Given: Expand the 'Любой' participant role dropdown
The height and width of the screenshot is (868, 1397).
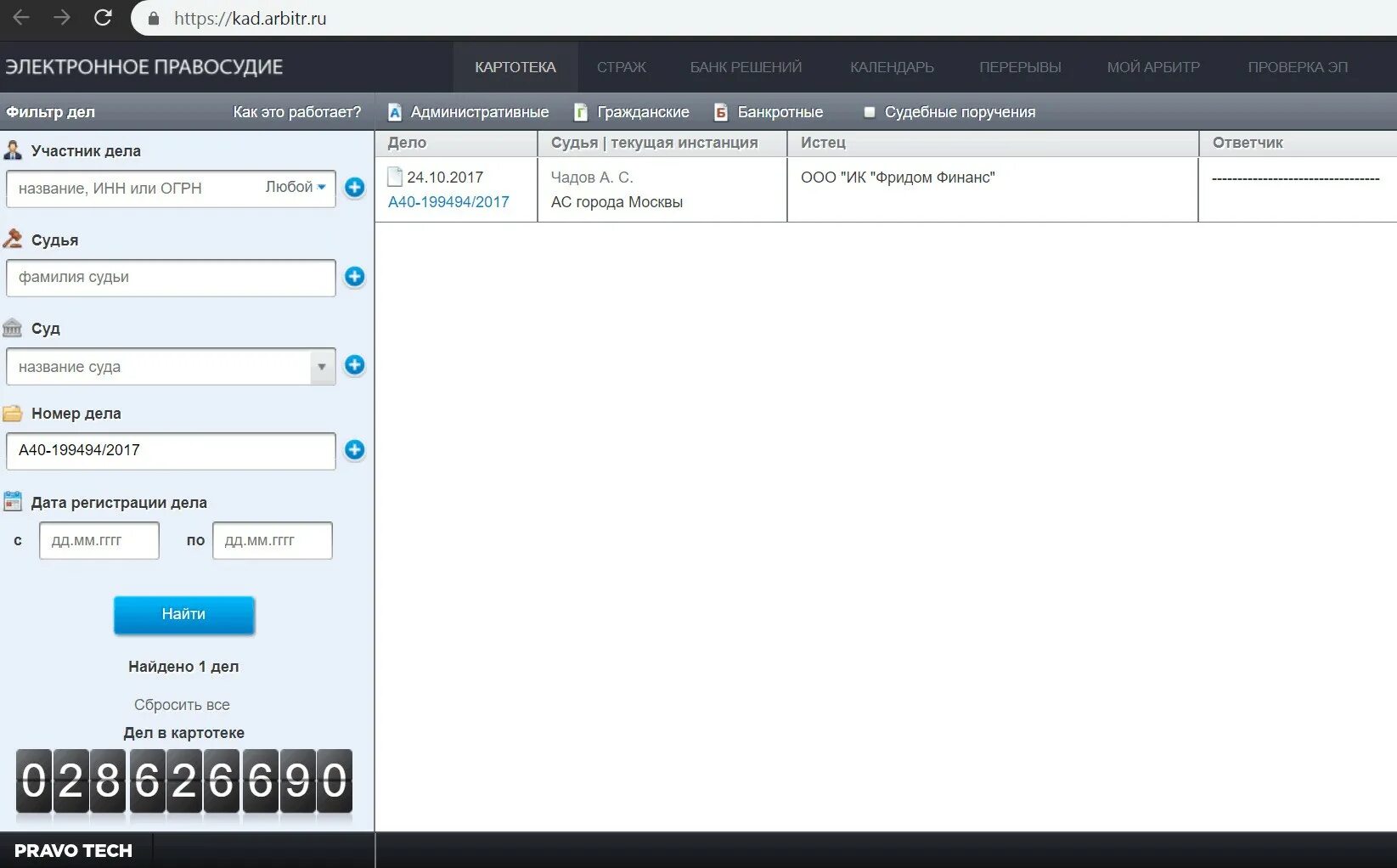Looking at the screenshot, I should [296, 187].
